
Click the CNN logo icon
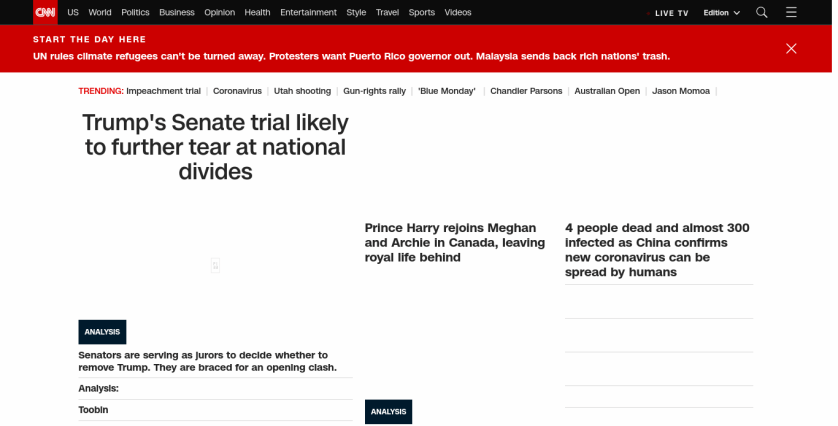[45, 12]
